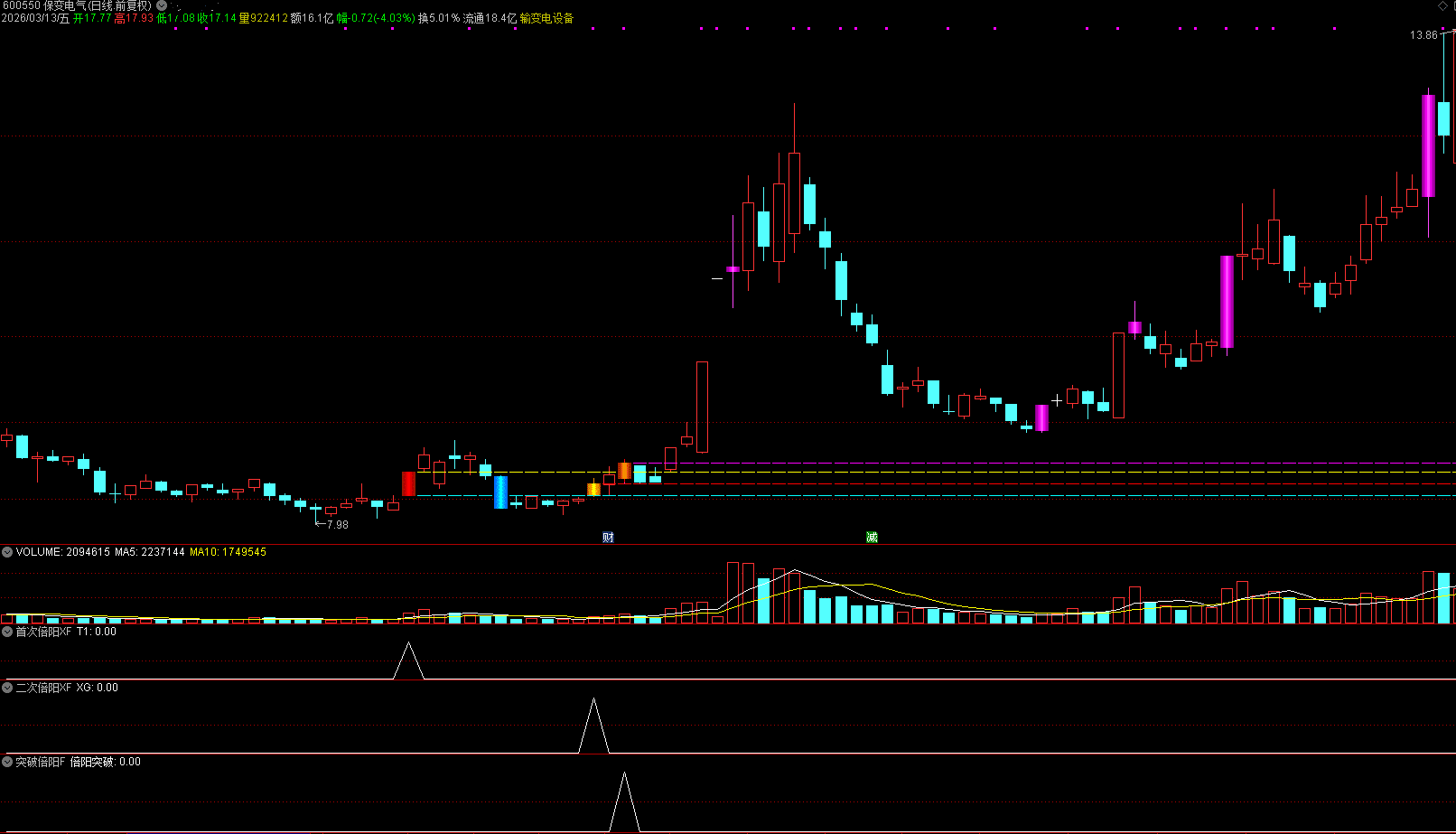Click the diamond icon at top-right corner

click(x=1442, y=6)
